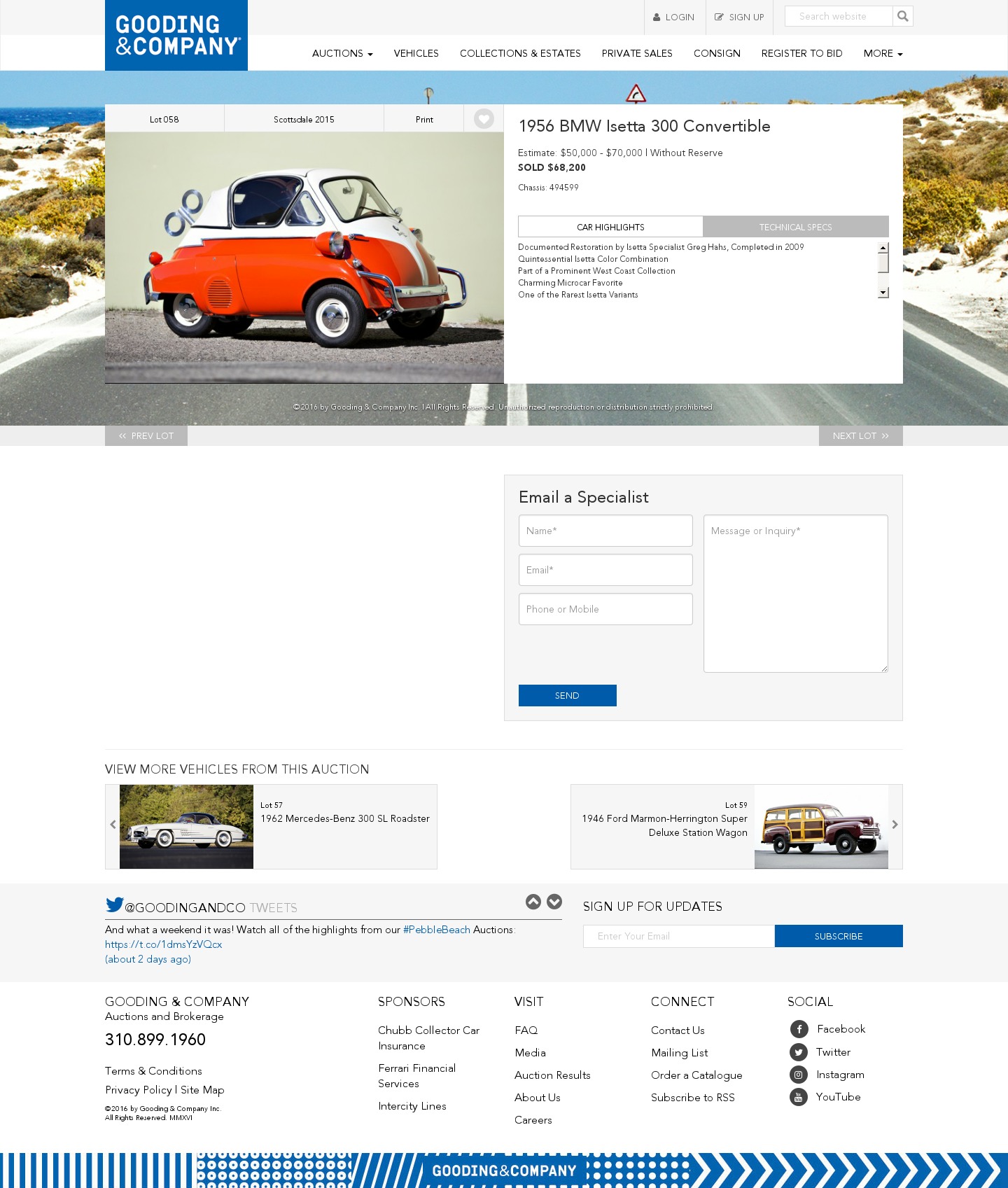The height and width of the screenshot is (1188, 1008).
Task: Go to Prev Lot
Action: [x=146, y=435]
